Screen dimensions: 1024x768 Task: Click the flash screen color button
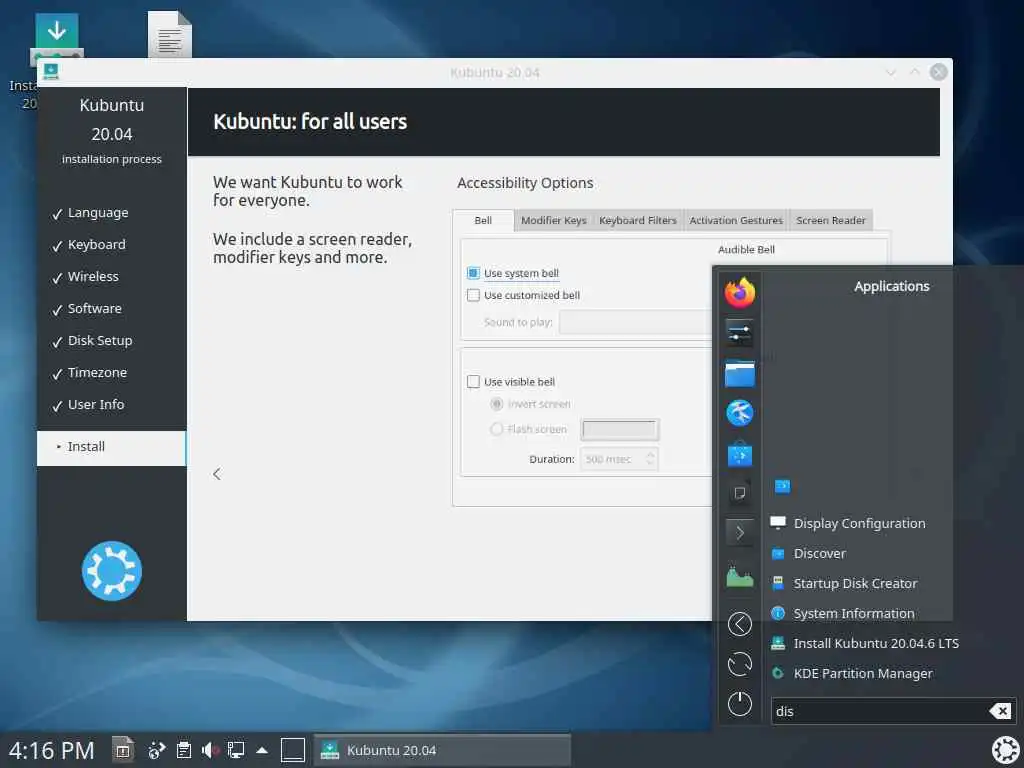pyautogui.click(x=620, y=429)
